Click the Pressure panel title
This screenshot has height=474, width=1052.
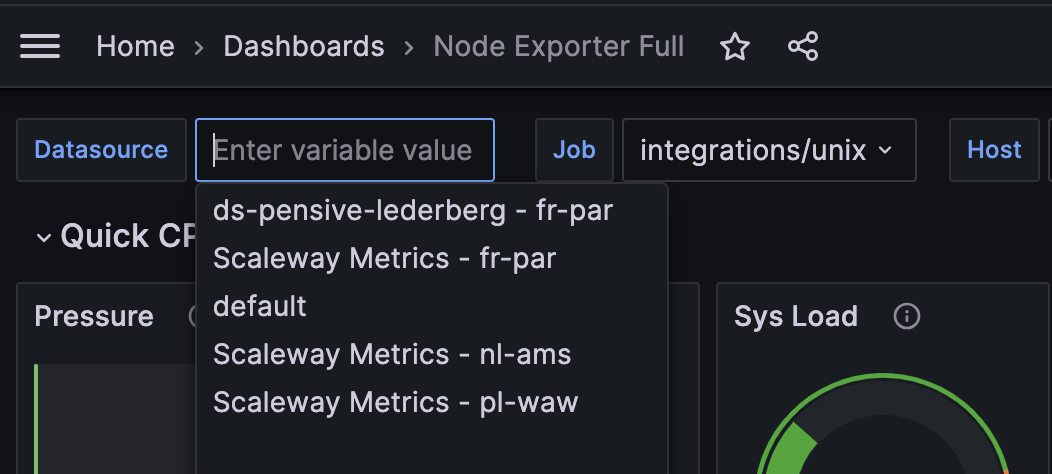[94, 317]
